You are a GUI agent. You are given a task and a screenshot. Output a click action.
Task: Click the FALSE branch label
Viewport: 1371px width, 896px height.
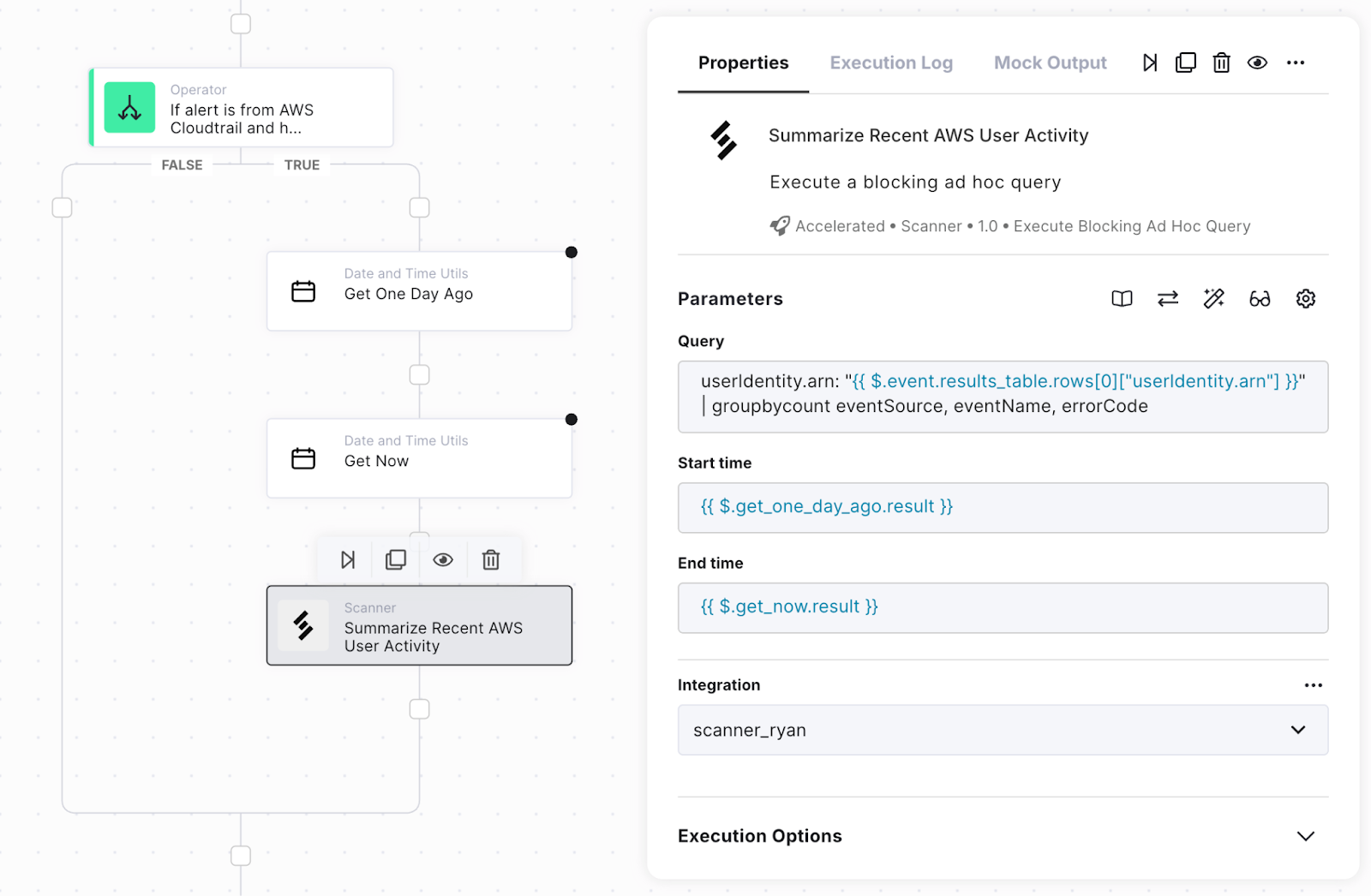pos(182,164)
